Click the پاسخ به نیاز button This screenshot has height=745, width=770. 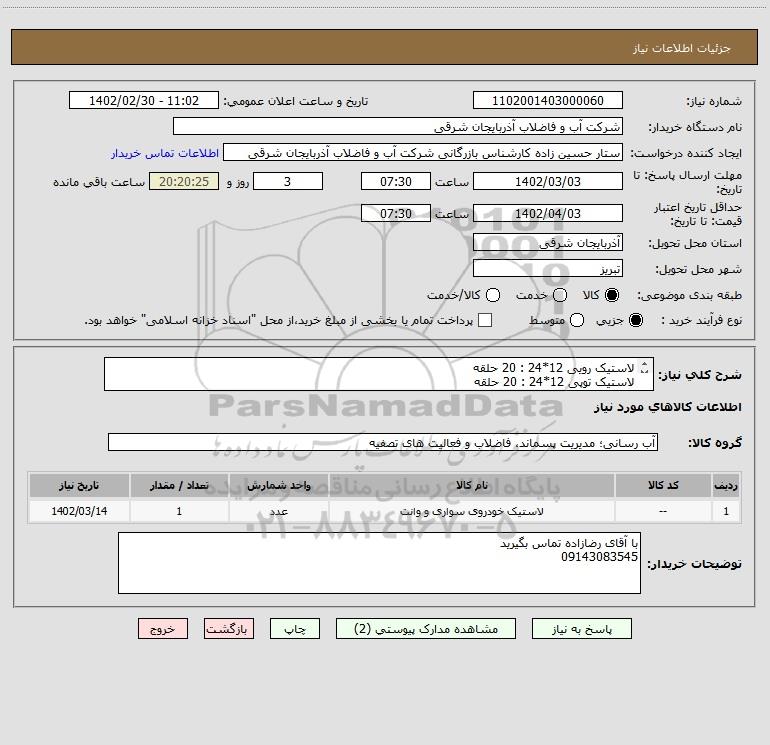click(x=581, y=629)
